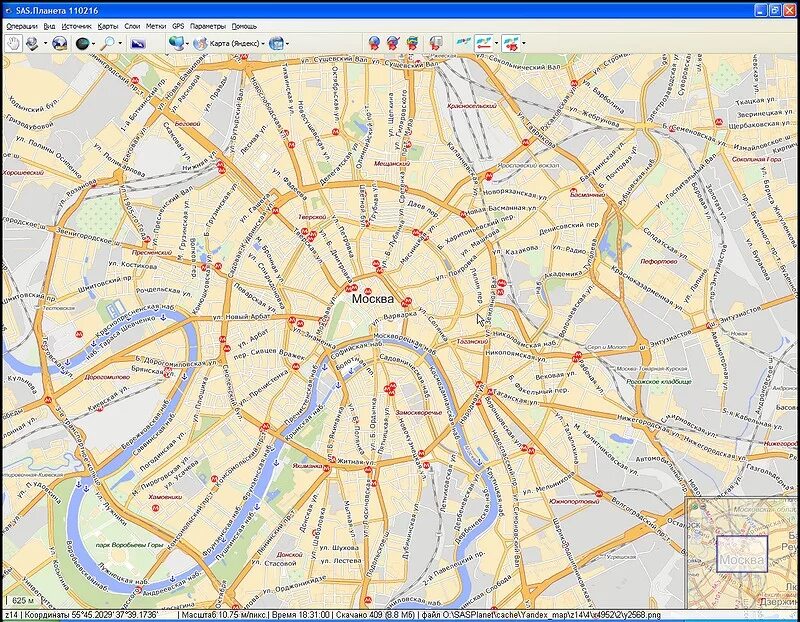Click the minimap overview in the corner
The height and width of the screenshot is (622, 800).
pyautogui.click(x=741, y=553)
